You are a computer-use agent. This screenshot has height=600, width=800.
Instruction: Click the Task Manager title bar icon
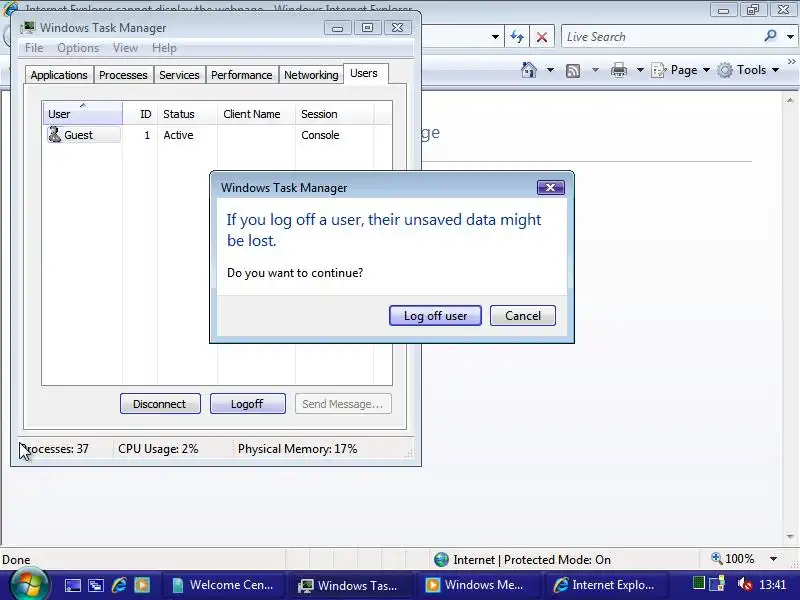29,28
